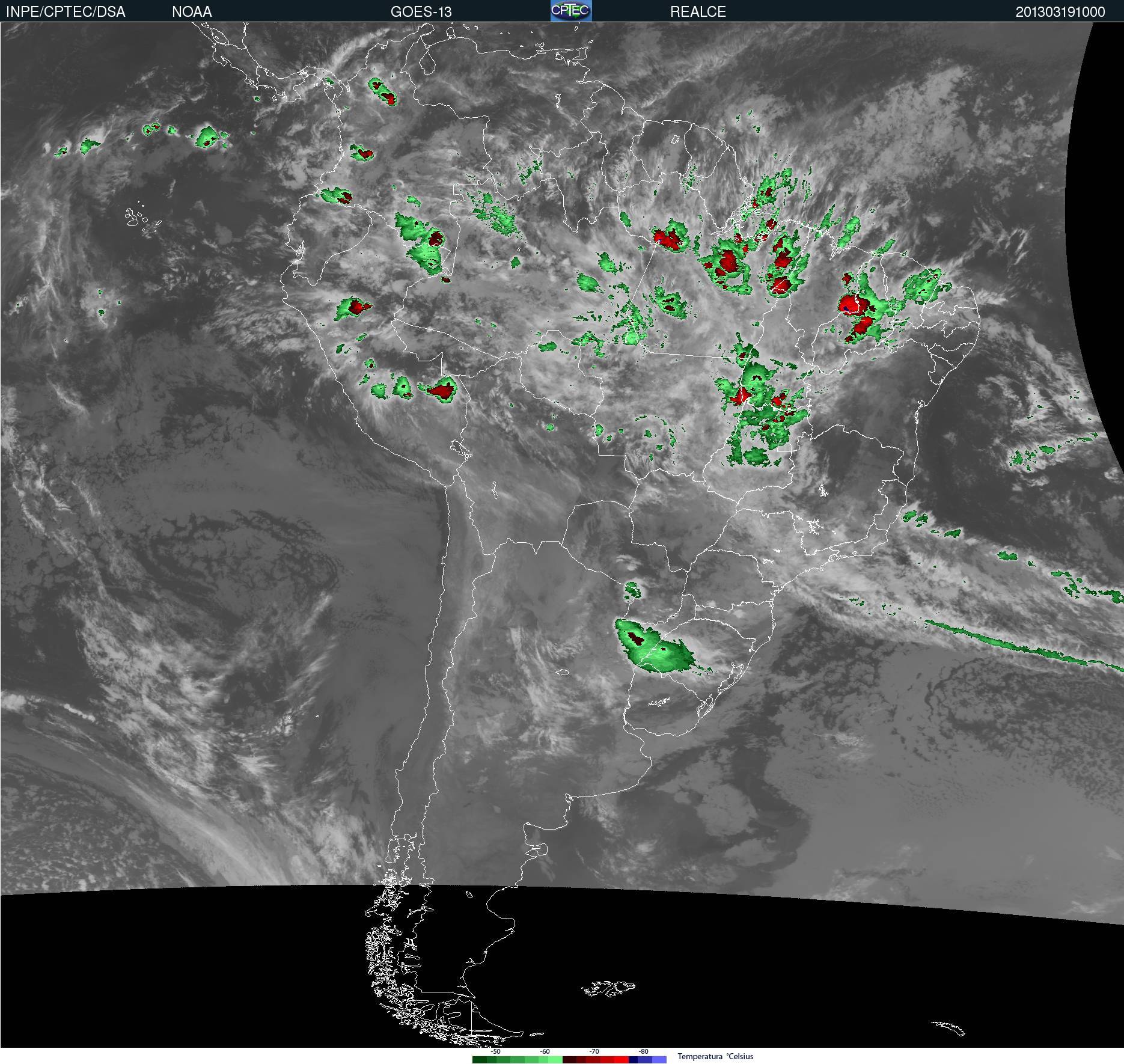The image size is (1124, 1064).
Task: Click the light blue-violet legend swatch
Action: [x=659, y=1060]
